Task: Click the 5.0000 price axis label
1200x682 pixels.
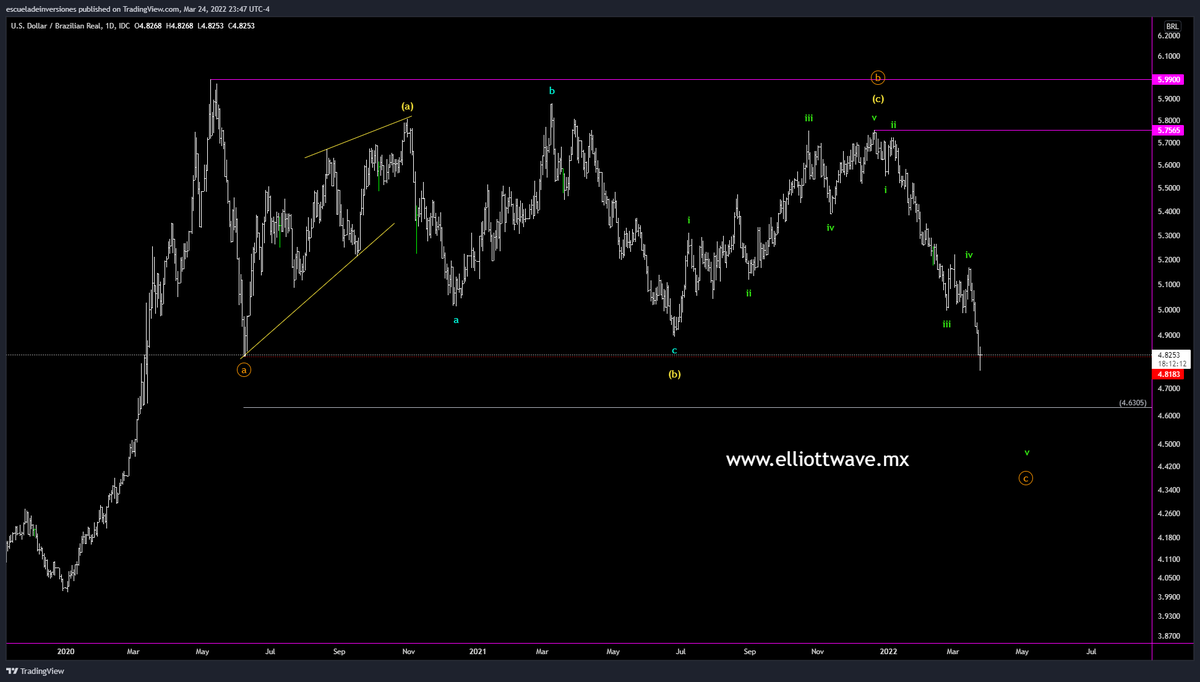Action: click(1168, 309)
